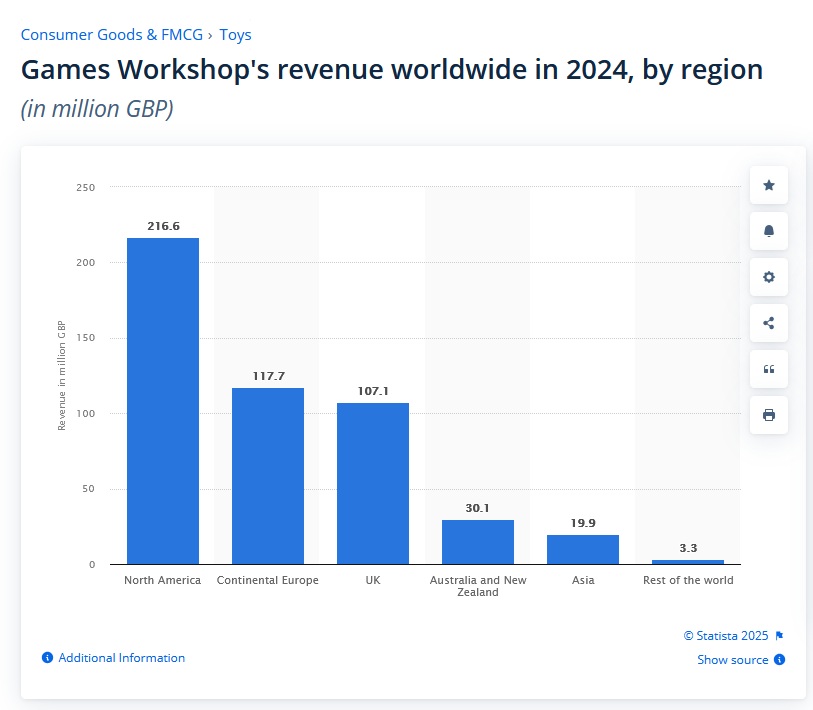Click the 117.7 value label
The height and width of the screenshot is (710, 813).
coord(269,376)
